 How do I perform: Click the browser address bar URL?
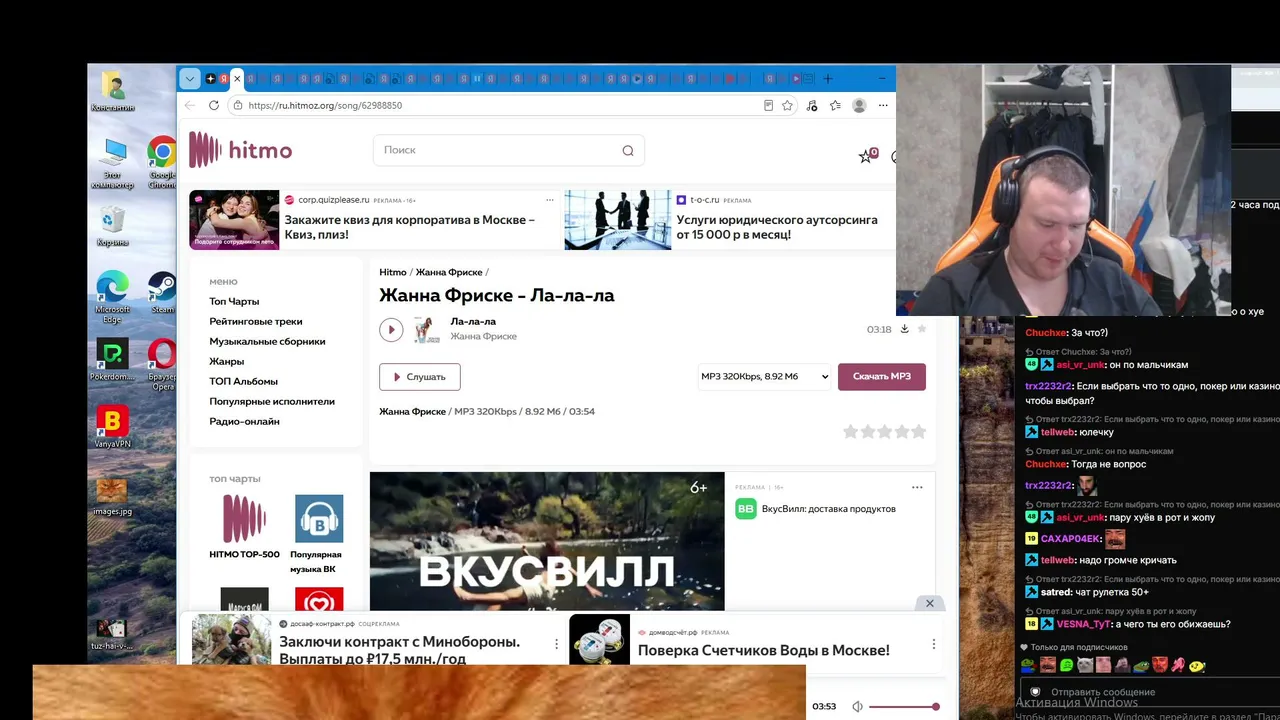click(x=325, y=105)
